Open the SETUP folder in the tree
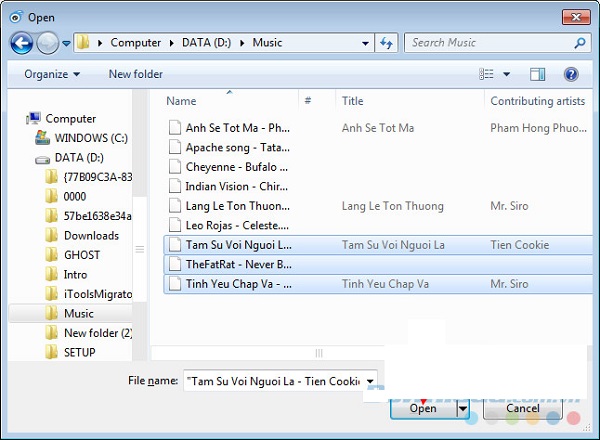This screenshot has width=600, height=440. click(70, 352)
